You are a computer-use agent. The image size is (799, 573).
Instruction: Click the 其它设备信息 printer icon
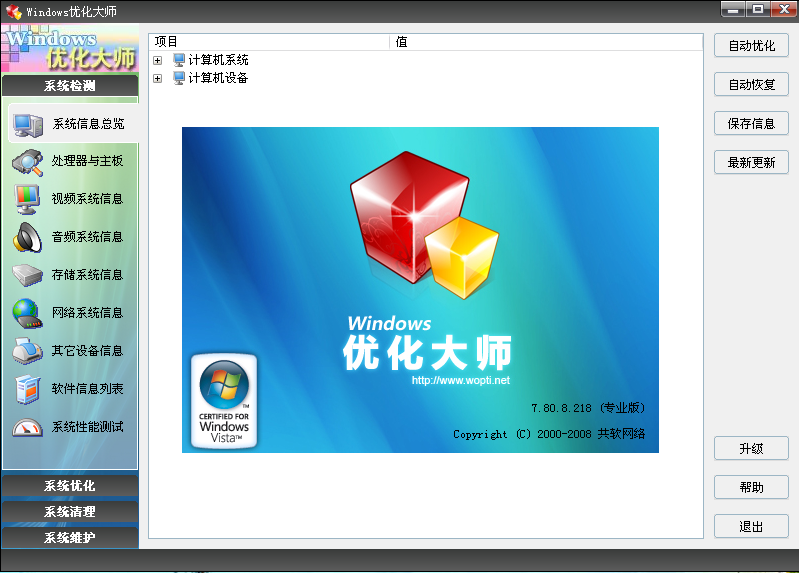[28, 351]
